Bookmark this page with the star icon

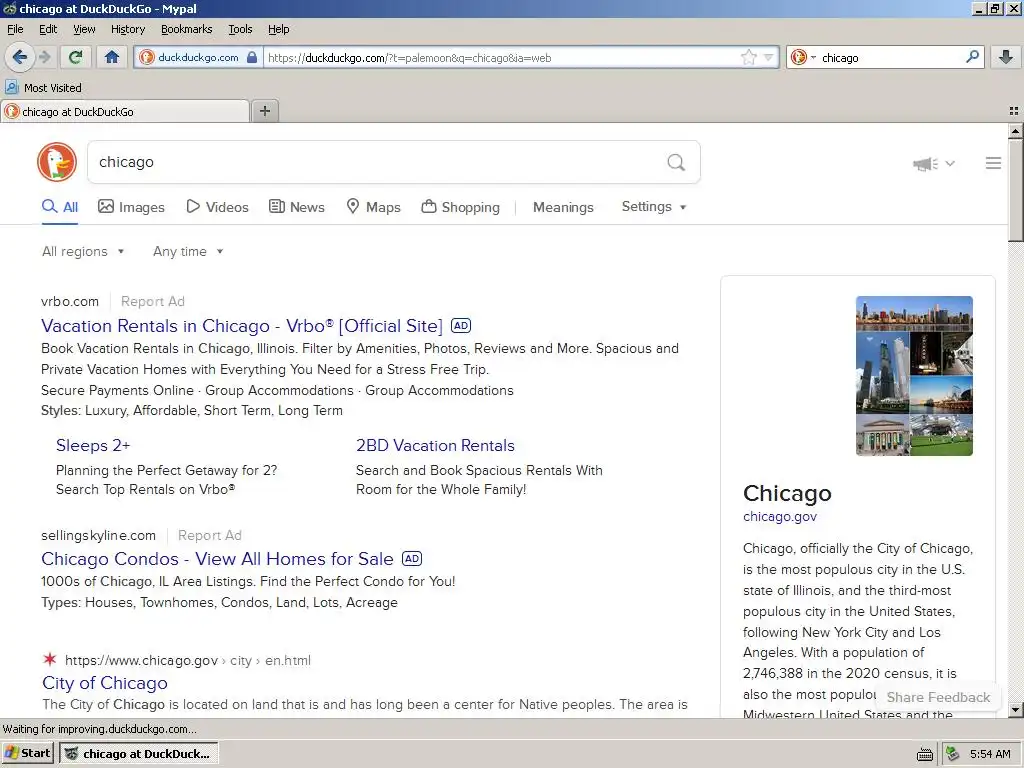tap(748, 57)
